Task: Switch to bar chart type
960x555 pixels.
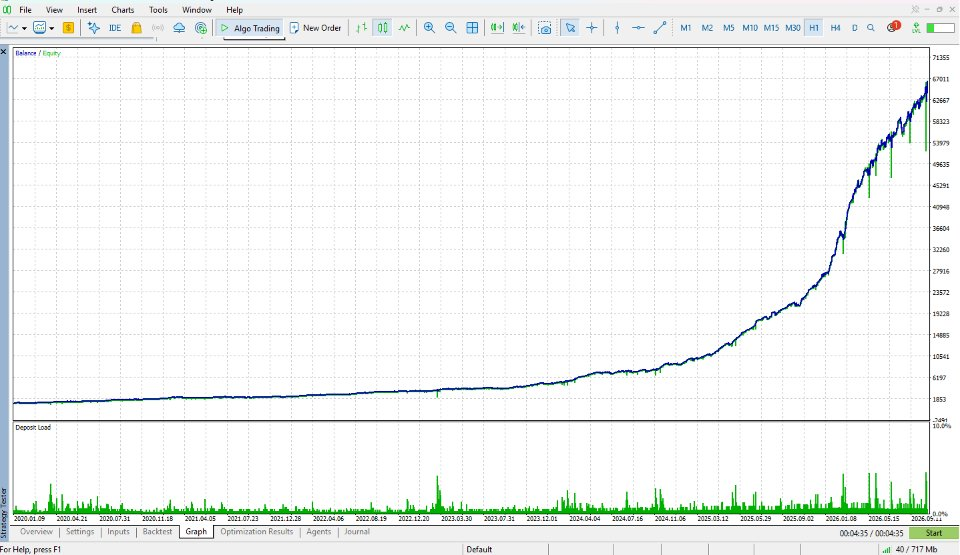Action: 362,28
